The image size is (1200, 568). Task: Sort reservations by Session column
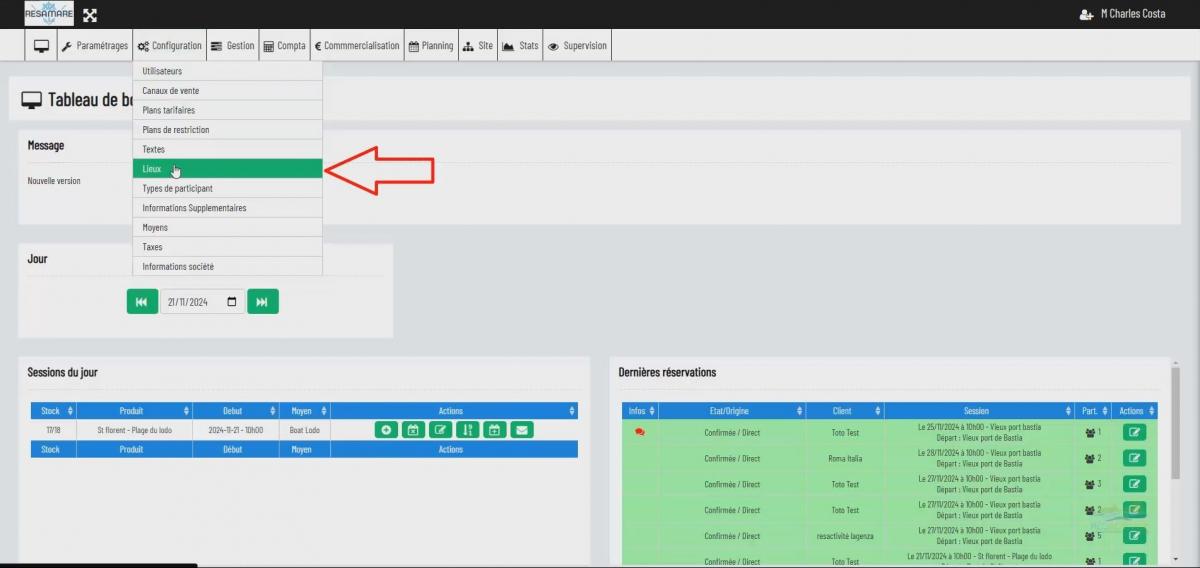[979, 411]
